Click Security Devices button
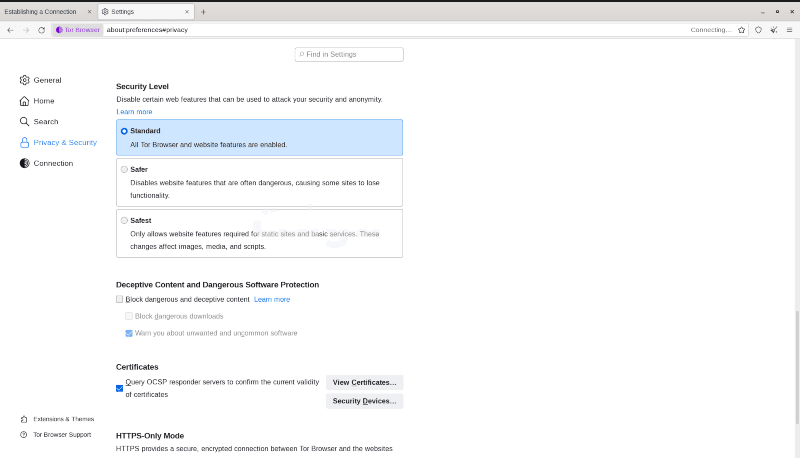This screenshot has height=458, width=800. pyautogui.click(x=364, y=401)
